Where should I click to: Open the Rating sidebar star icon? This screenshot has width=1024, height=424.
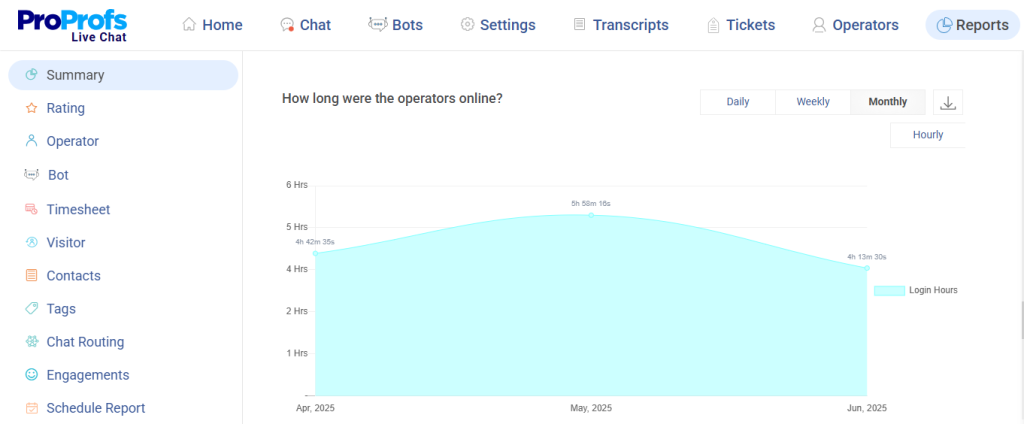click(x=31, y=108)
